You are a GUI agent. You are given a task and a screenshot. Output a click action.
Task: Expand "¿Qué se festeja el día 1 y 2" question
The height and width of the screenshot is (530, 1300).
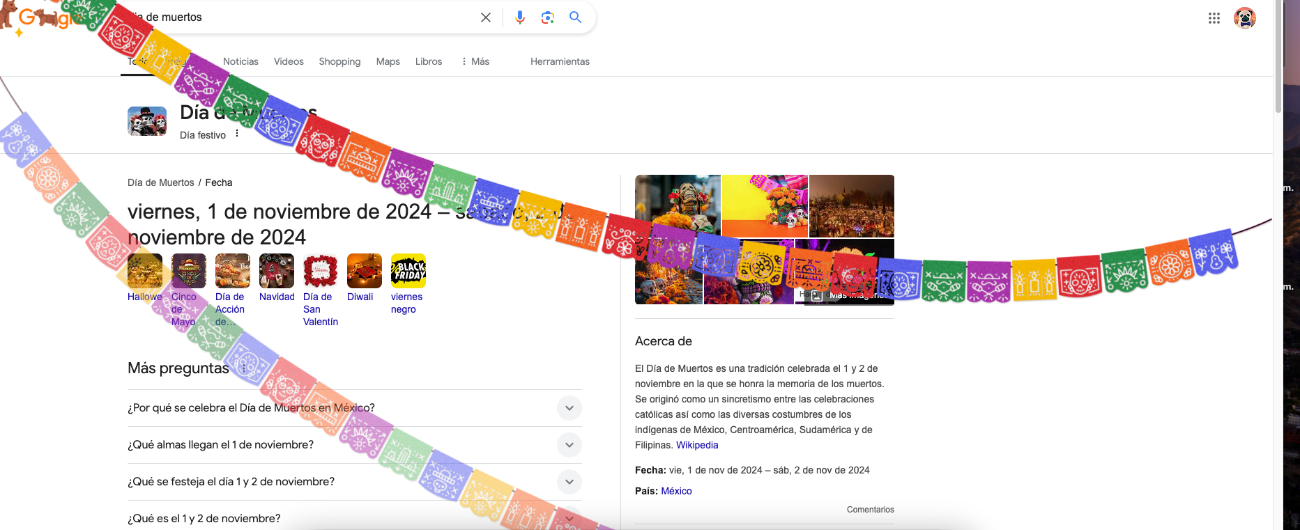(x=569, y=482)
